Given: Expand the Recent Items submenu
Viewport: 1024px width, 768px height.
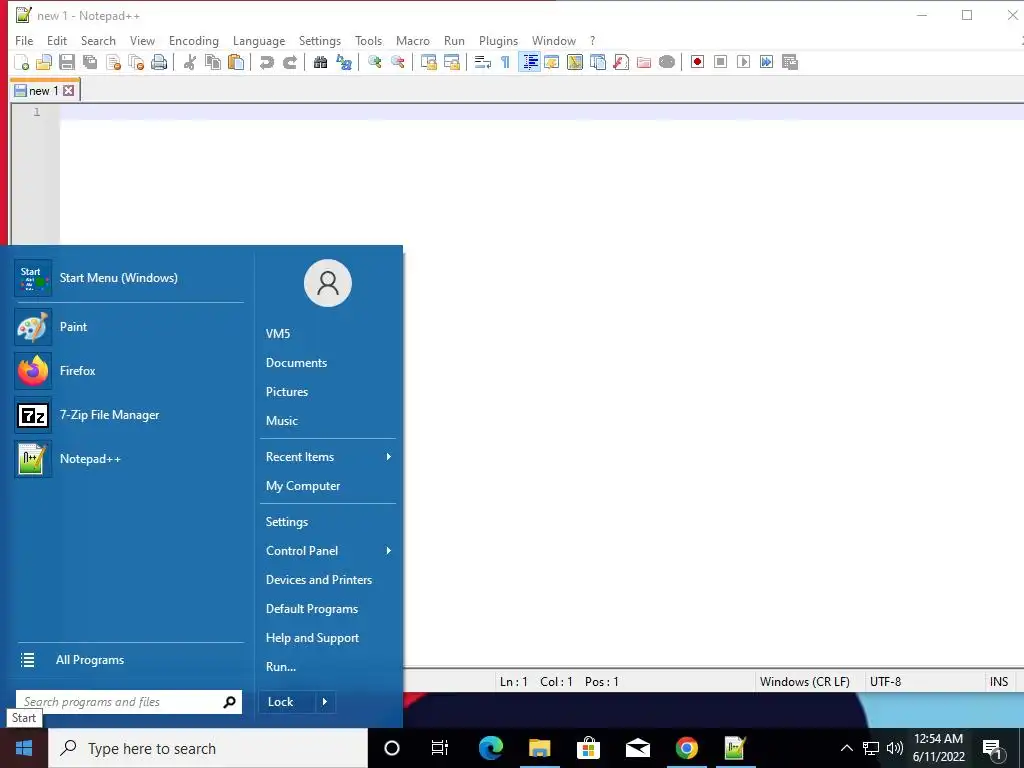Looking at the screenshot, I should [x=328, y=457].
